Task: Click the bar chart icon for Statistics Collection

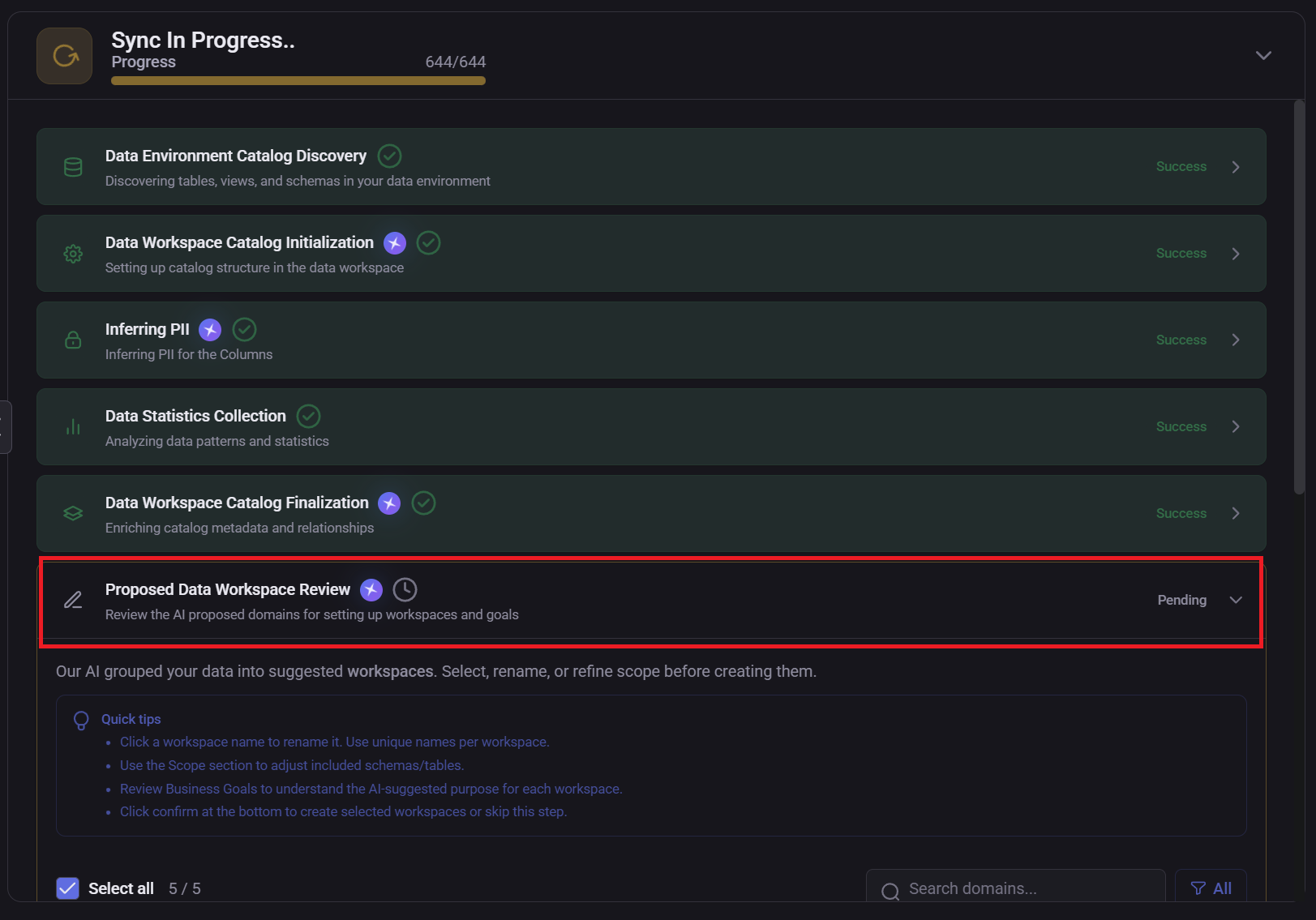Action: click(x=73, y=426)
